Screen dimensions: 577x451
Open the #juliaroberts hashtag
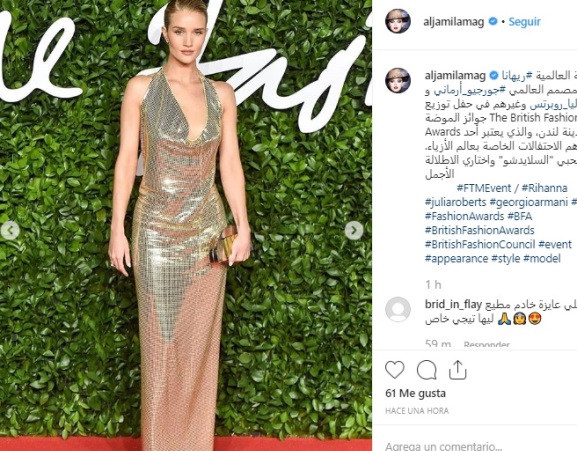point(456,202)
